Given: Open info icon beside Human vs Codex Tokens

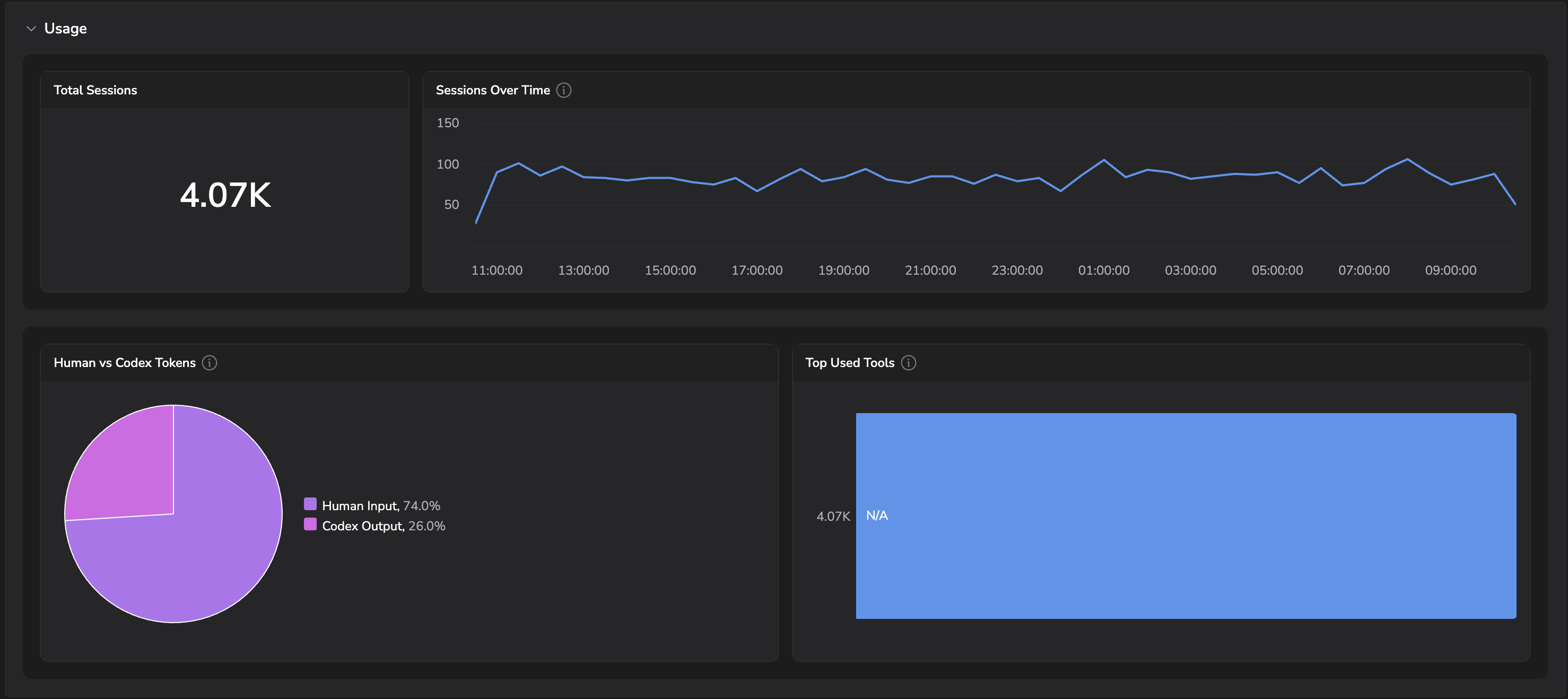Looking at the screenshot, I should tap(210, 363).
